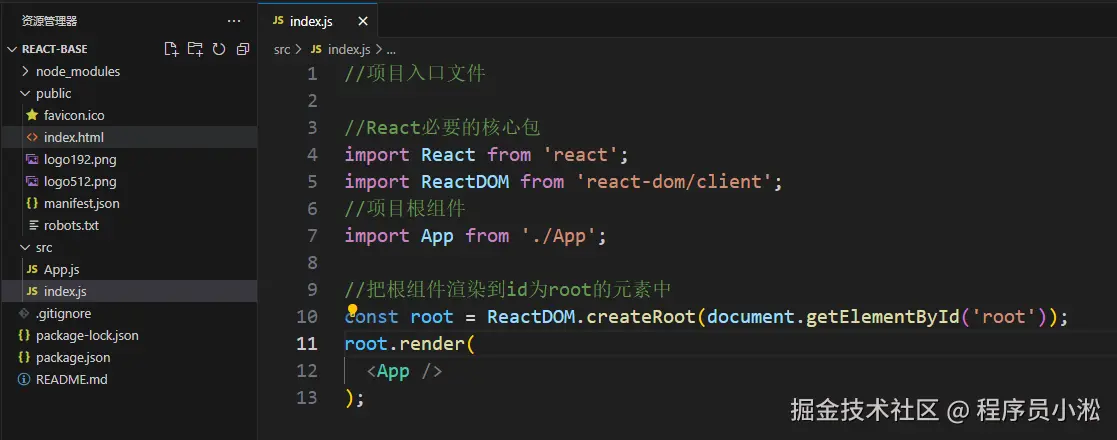Collapse all folders in explorer
Viewport: 1117px width, 440px height.
pyautogui.click(x=244, y=49)
